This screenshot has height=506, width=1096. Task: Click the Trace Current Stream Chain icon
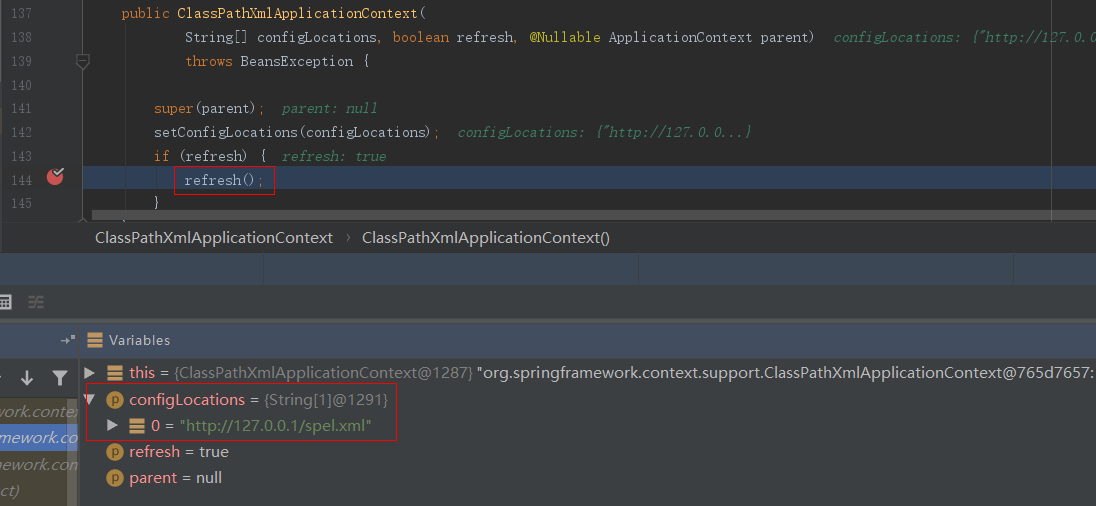pyautogui.click(x=36, y=302)
